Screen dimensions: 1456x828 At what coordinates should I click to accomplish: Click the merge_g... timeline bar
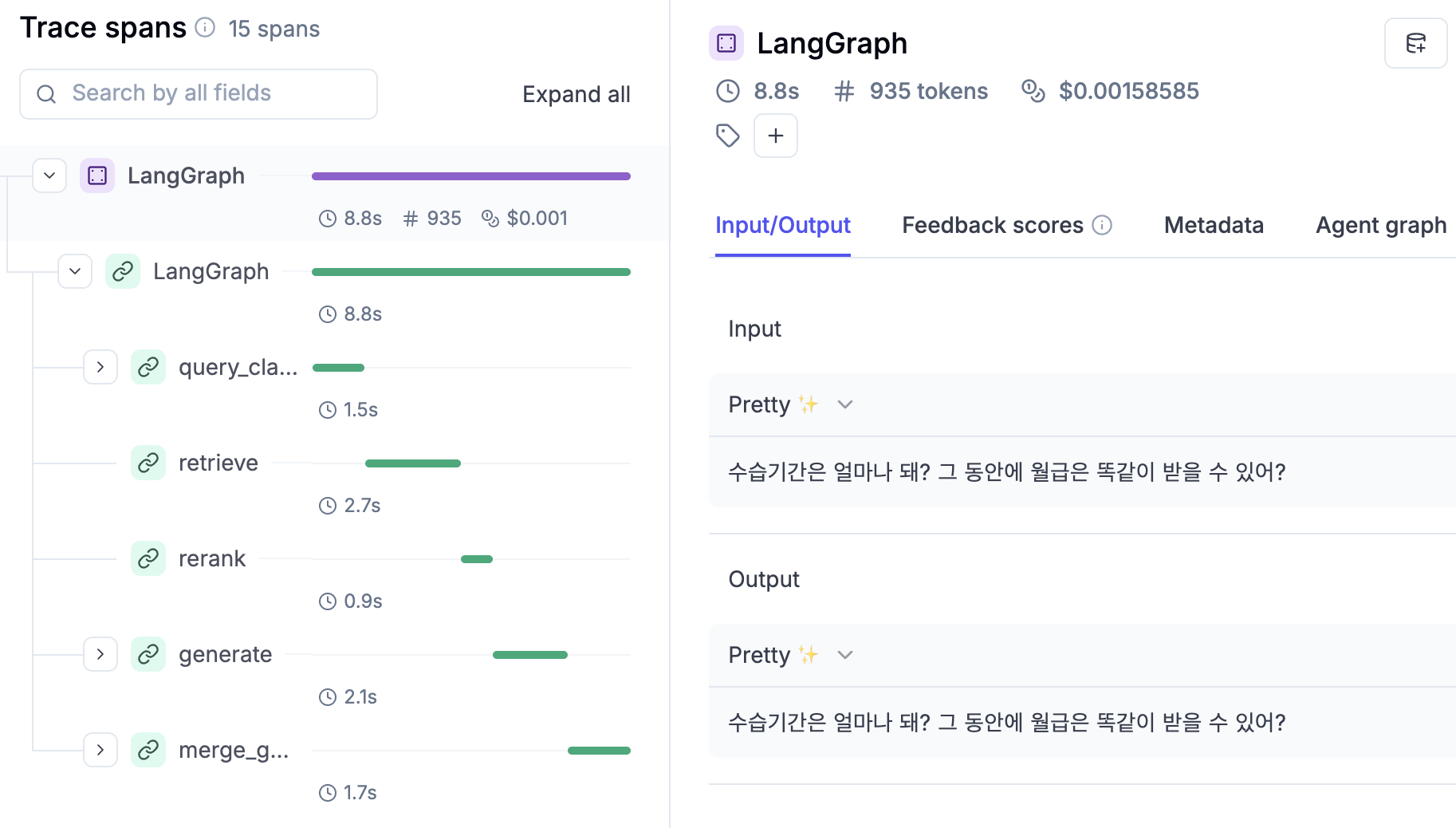[x=599, y=751]
